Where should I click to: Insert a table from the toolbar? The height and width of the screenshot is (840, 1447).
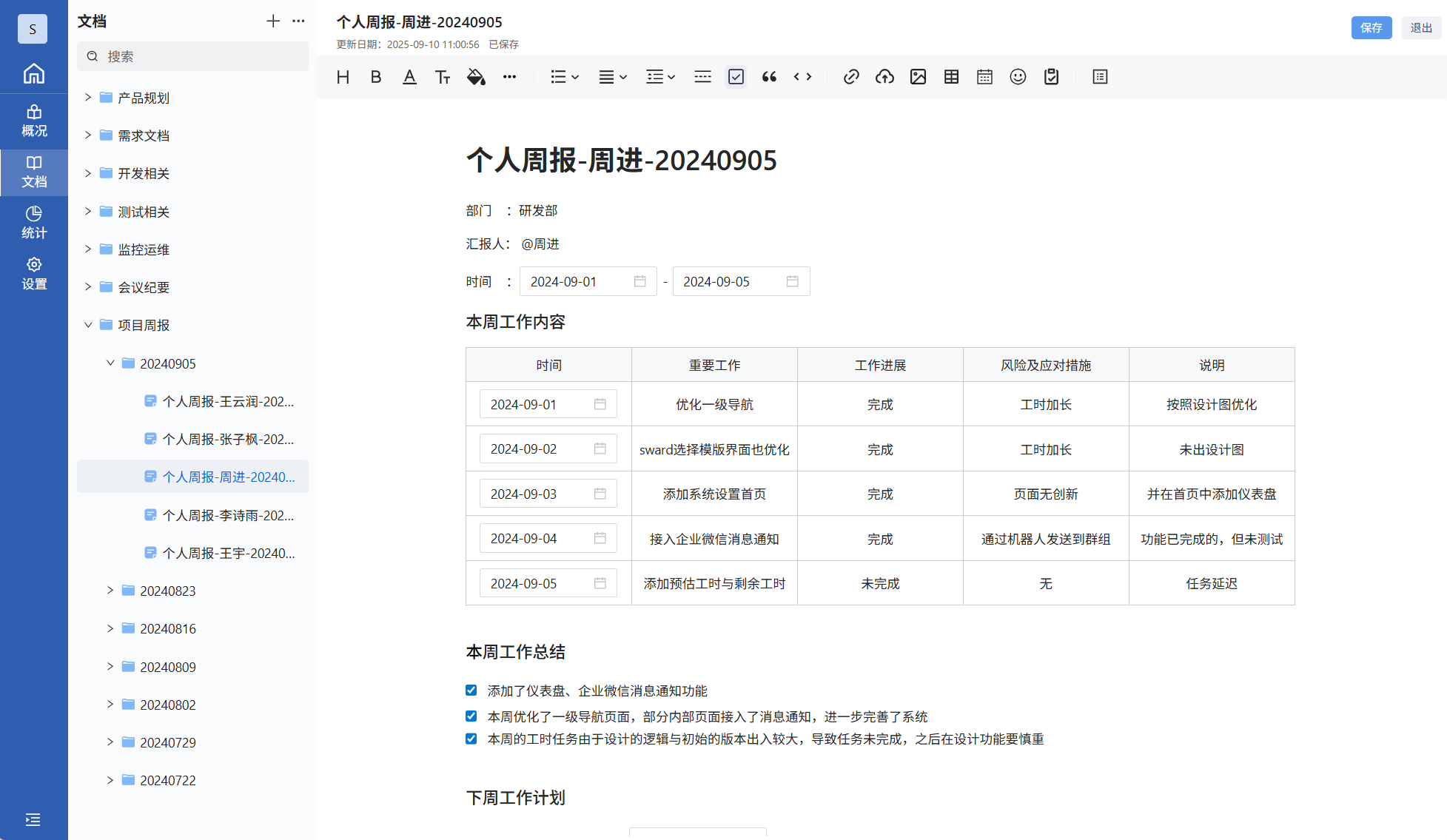(x=951, y=77)
